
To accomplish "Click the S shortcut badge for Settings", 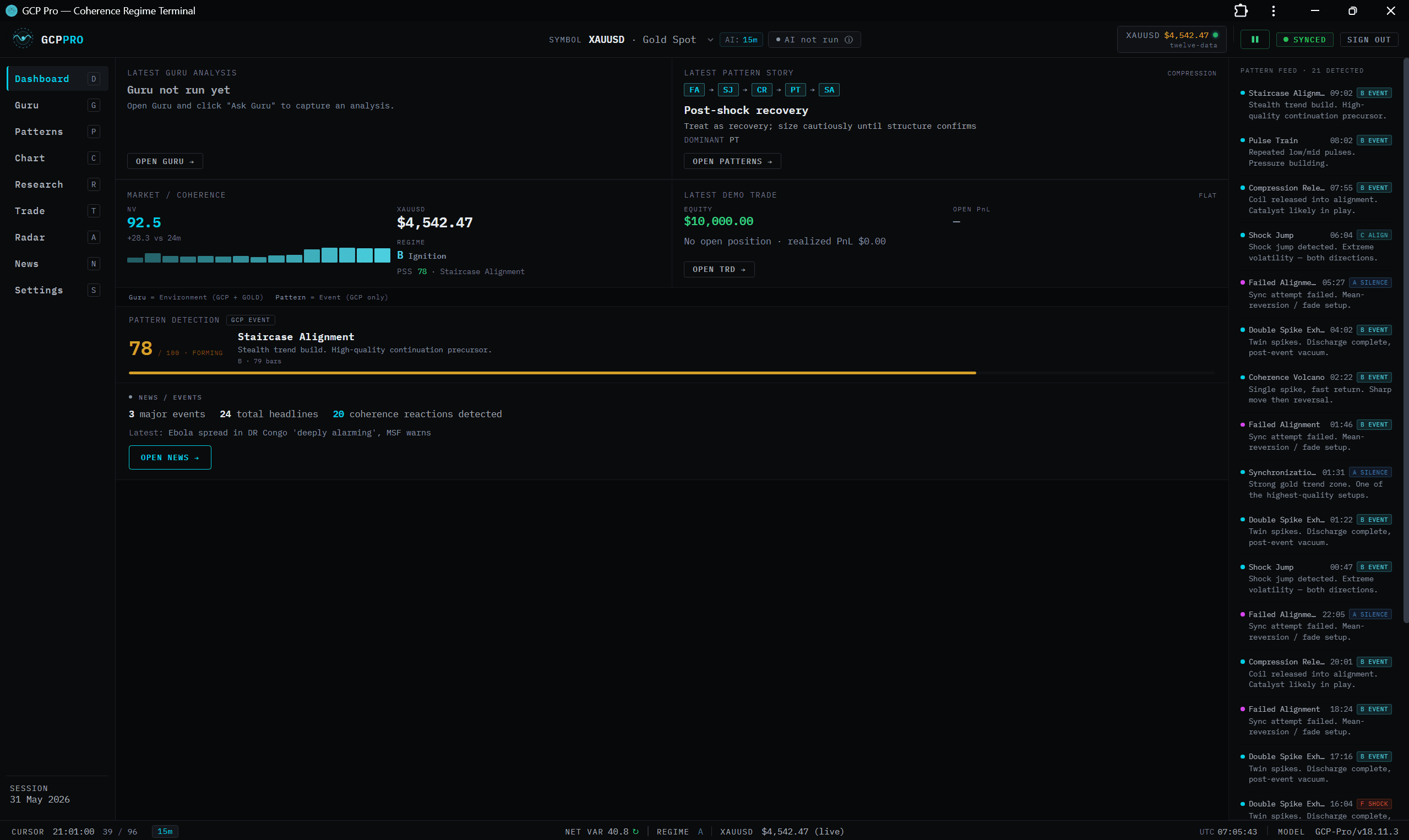I will (94, 291).
